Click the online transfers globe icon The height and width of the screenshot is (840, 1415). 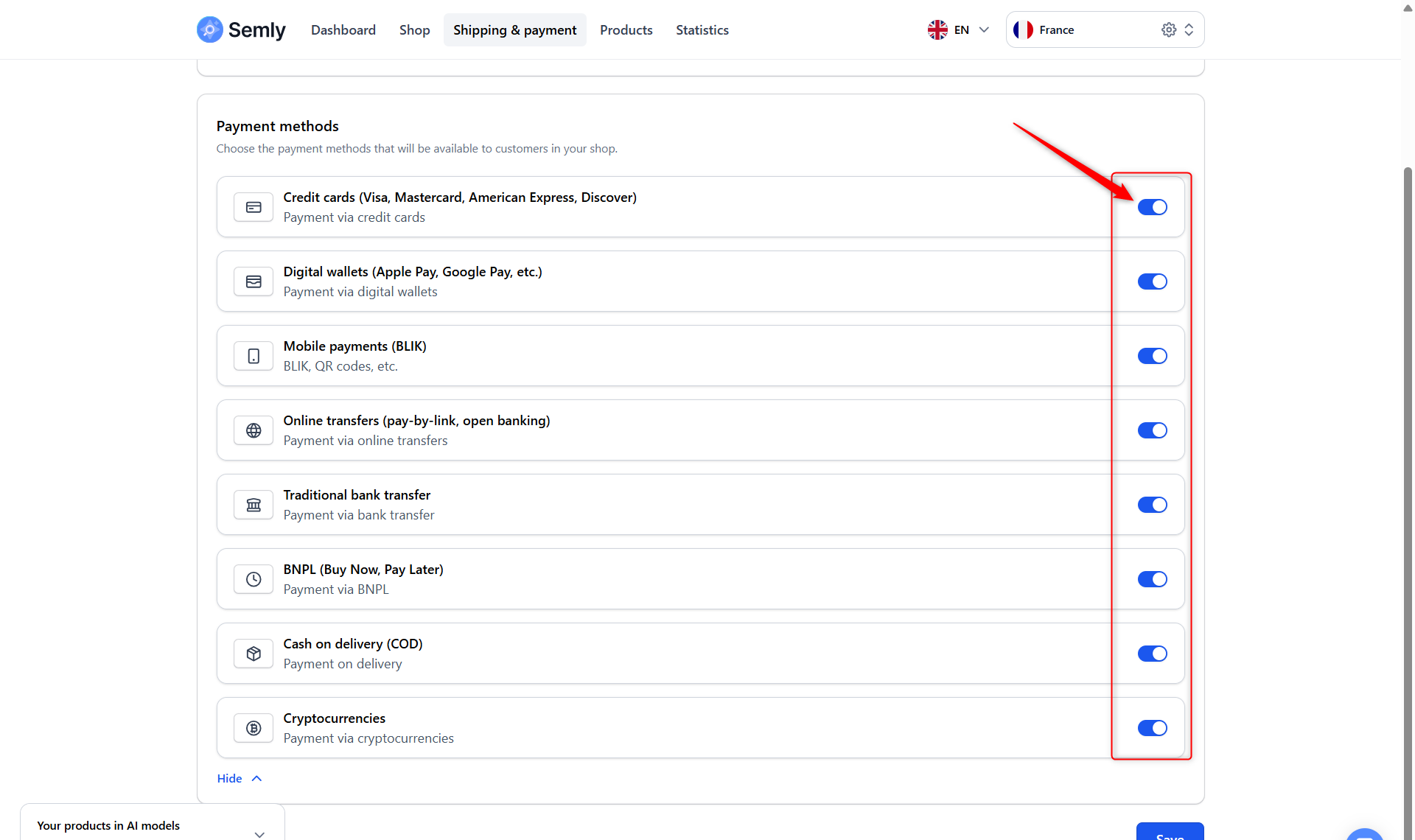coord(254,430)
